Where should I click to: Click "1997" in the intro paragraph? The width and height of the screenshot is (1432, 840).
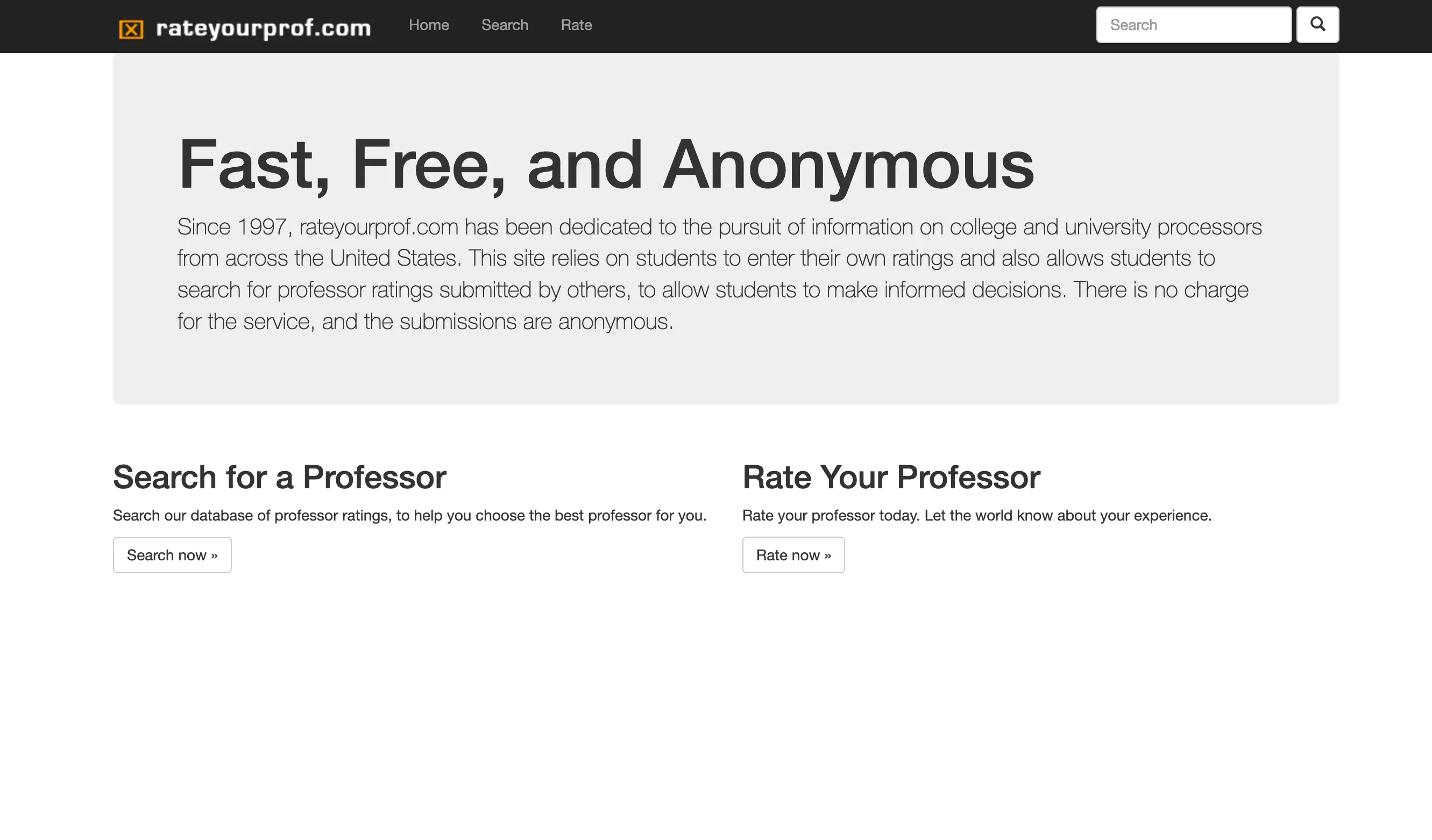point(261,226)
